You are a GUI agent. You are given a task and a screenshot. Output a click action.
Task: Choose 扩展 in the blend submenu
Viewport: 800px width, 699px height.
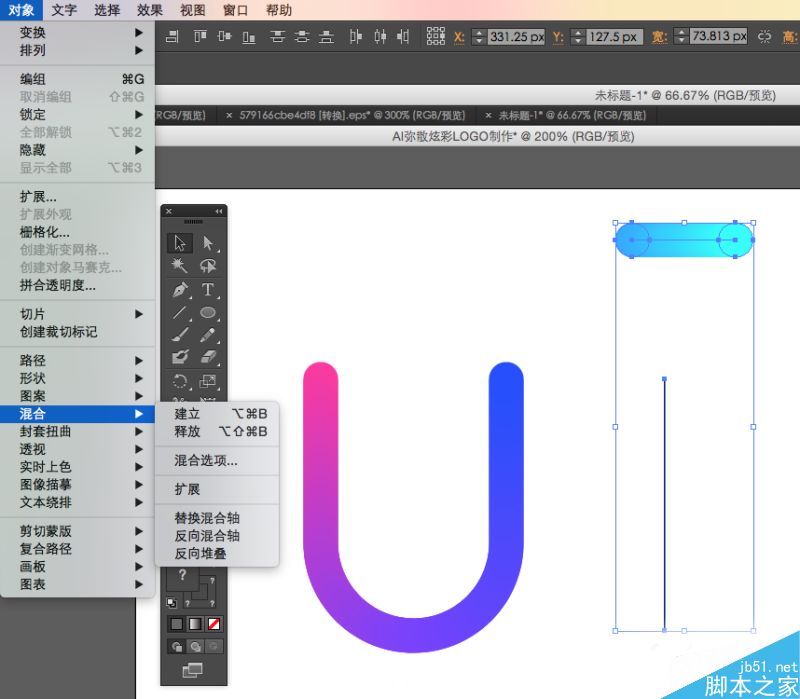[217, 489]
